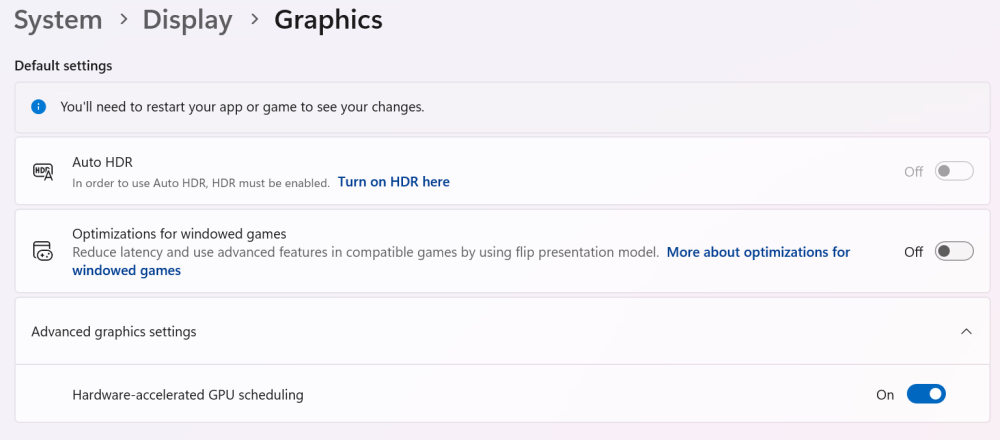Navigate to Display in the breadcrumb

[x=187, y=20]
